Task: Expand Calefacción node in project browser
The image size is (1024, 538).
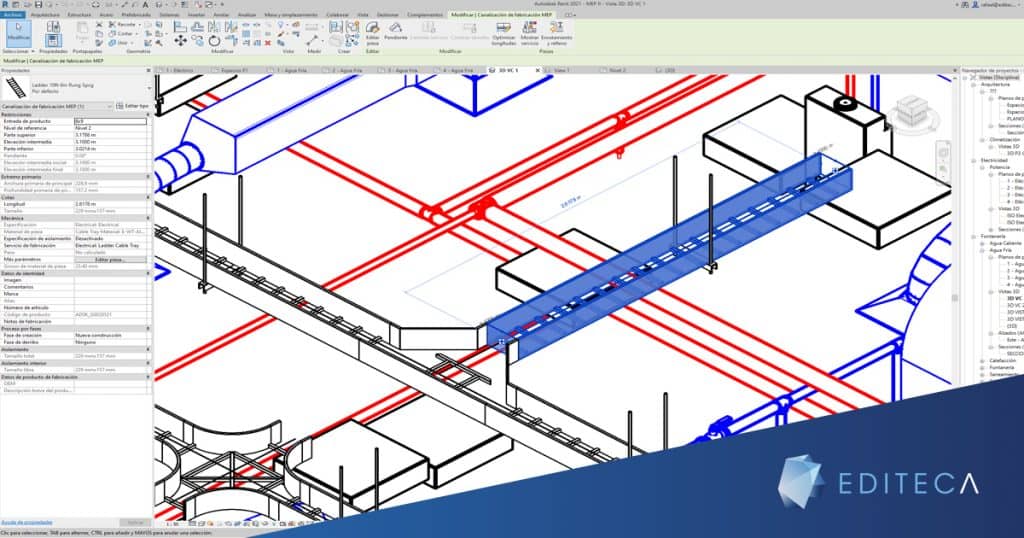Action: click(x=982, y=360)
